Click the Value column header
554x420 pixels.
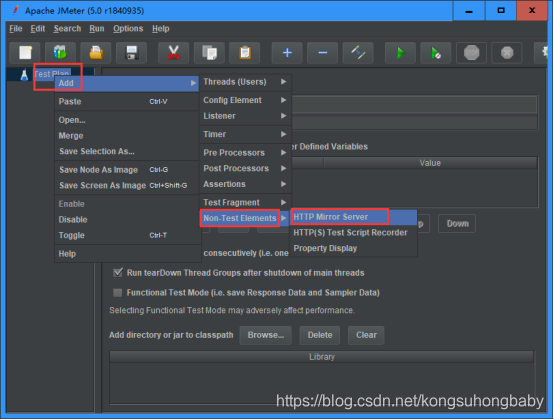tap(430, 163)
